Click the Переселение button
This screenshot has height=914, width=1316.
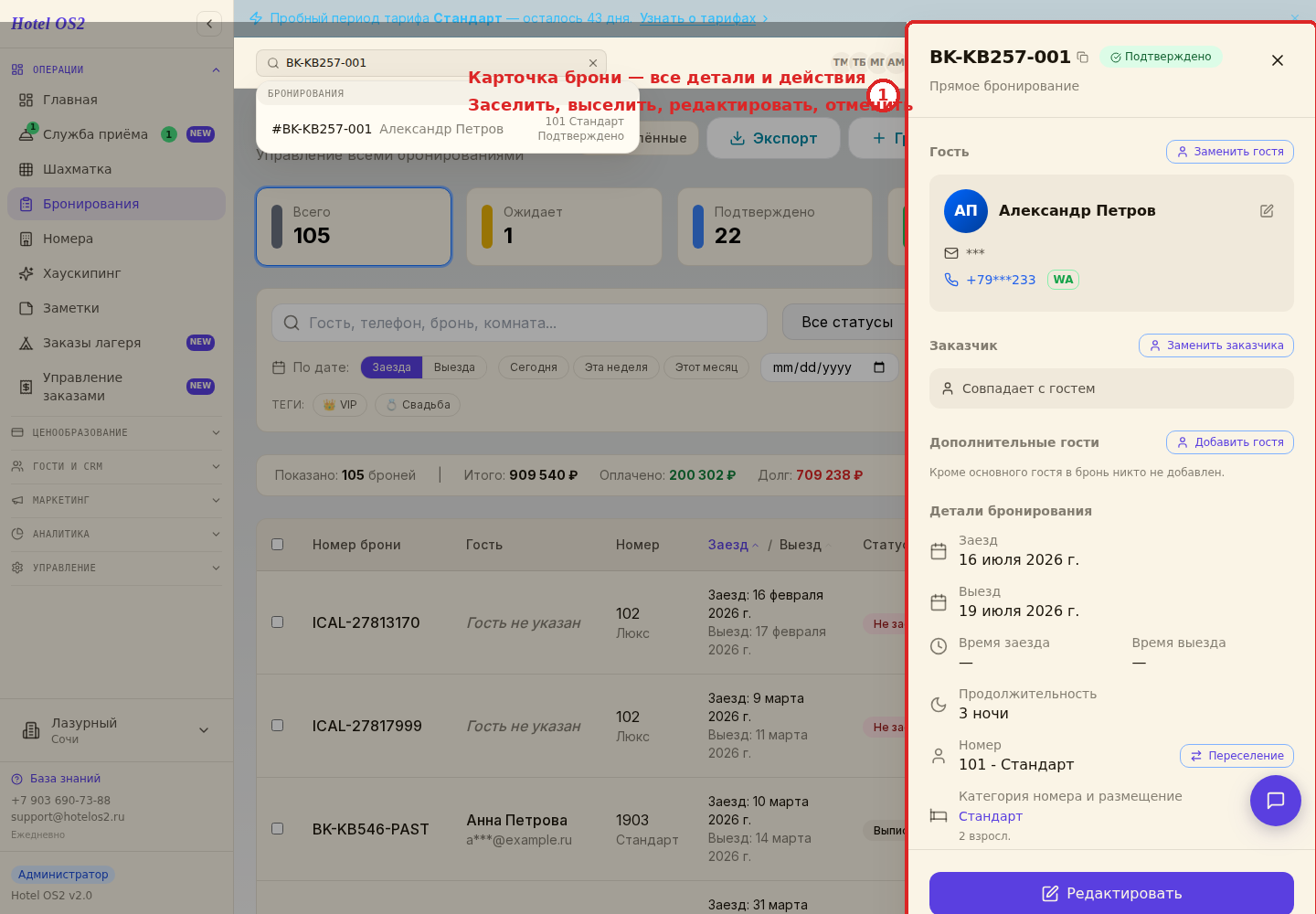pos(1236,756)
